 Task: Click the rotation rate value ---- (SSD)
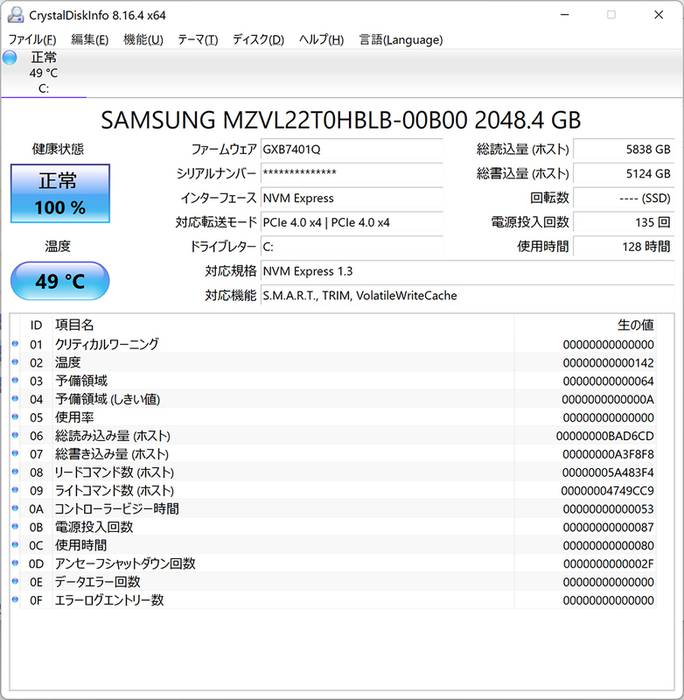[624, 198]
